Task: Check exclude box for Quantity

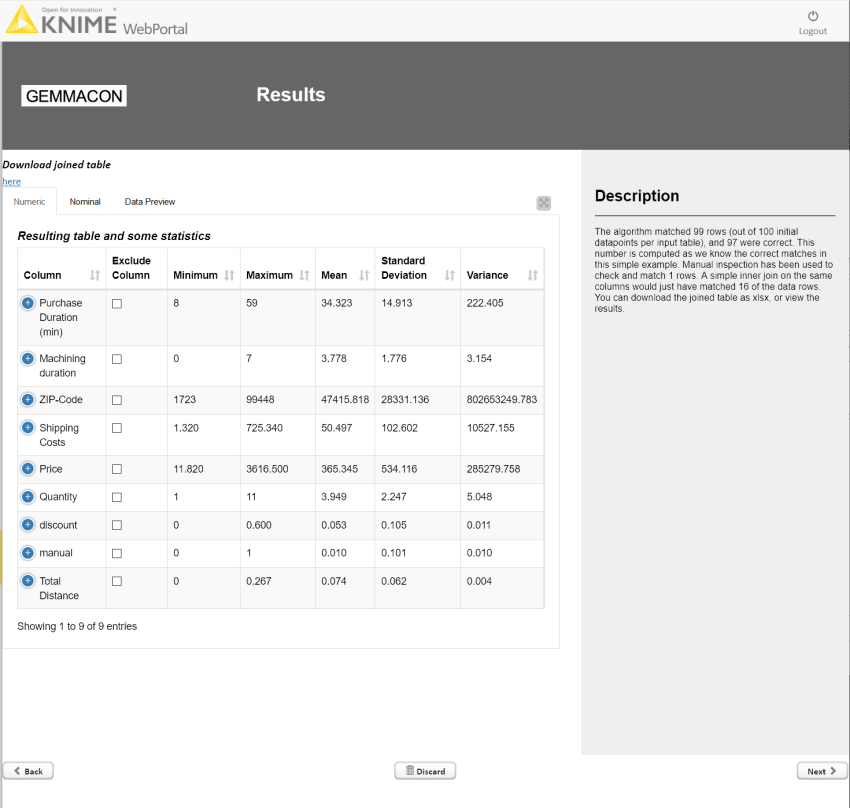Action: click(x=117, y=497)
